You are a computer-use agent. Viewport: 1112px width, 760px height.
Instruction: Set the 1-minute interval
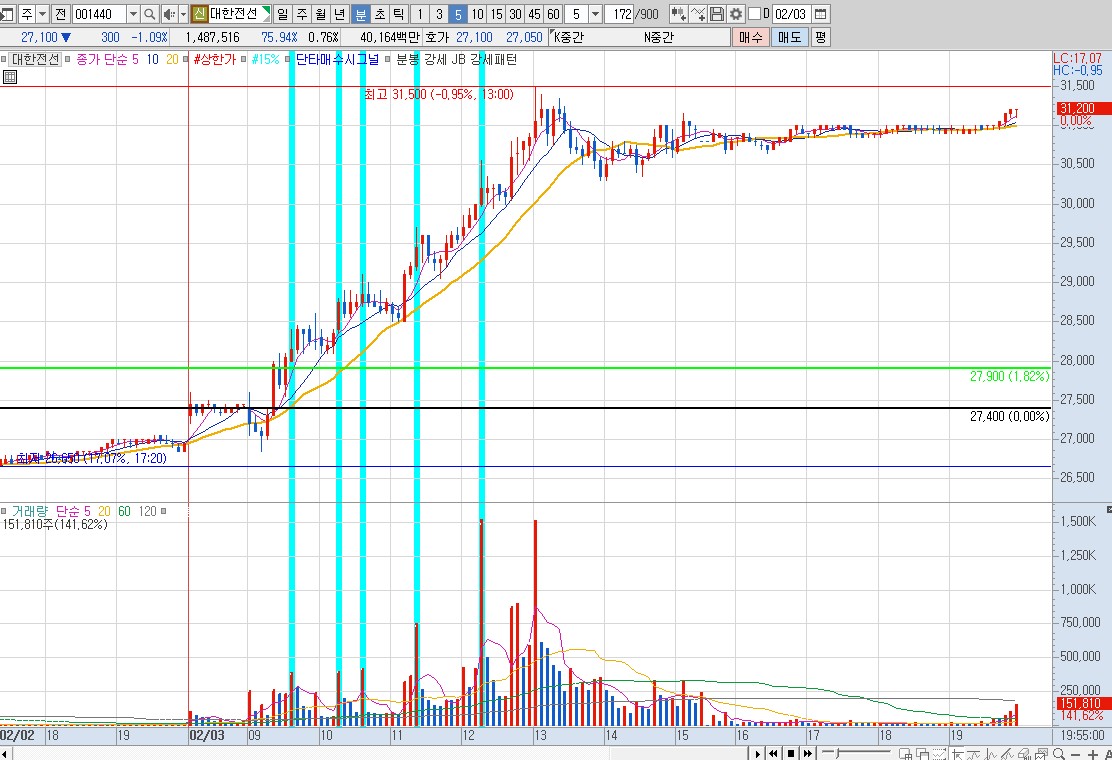tap(420, 13)
